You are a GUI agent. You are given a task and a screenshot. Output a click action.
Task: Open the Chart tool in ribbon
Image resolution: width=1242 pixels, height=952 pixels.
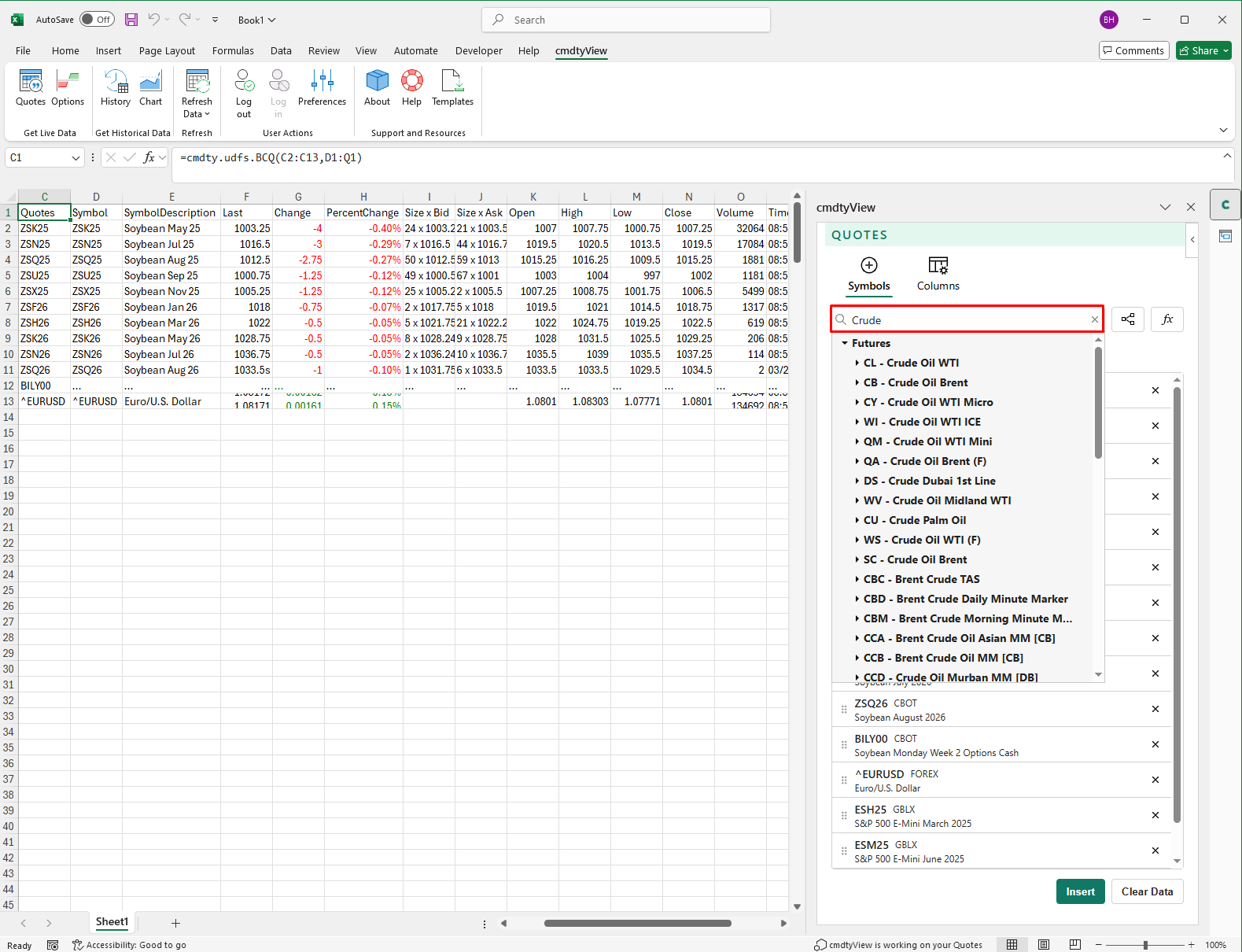pos(150,88)
